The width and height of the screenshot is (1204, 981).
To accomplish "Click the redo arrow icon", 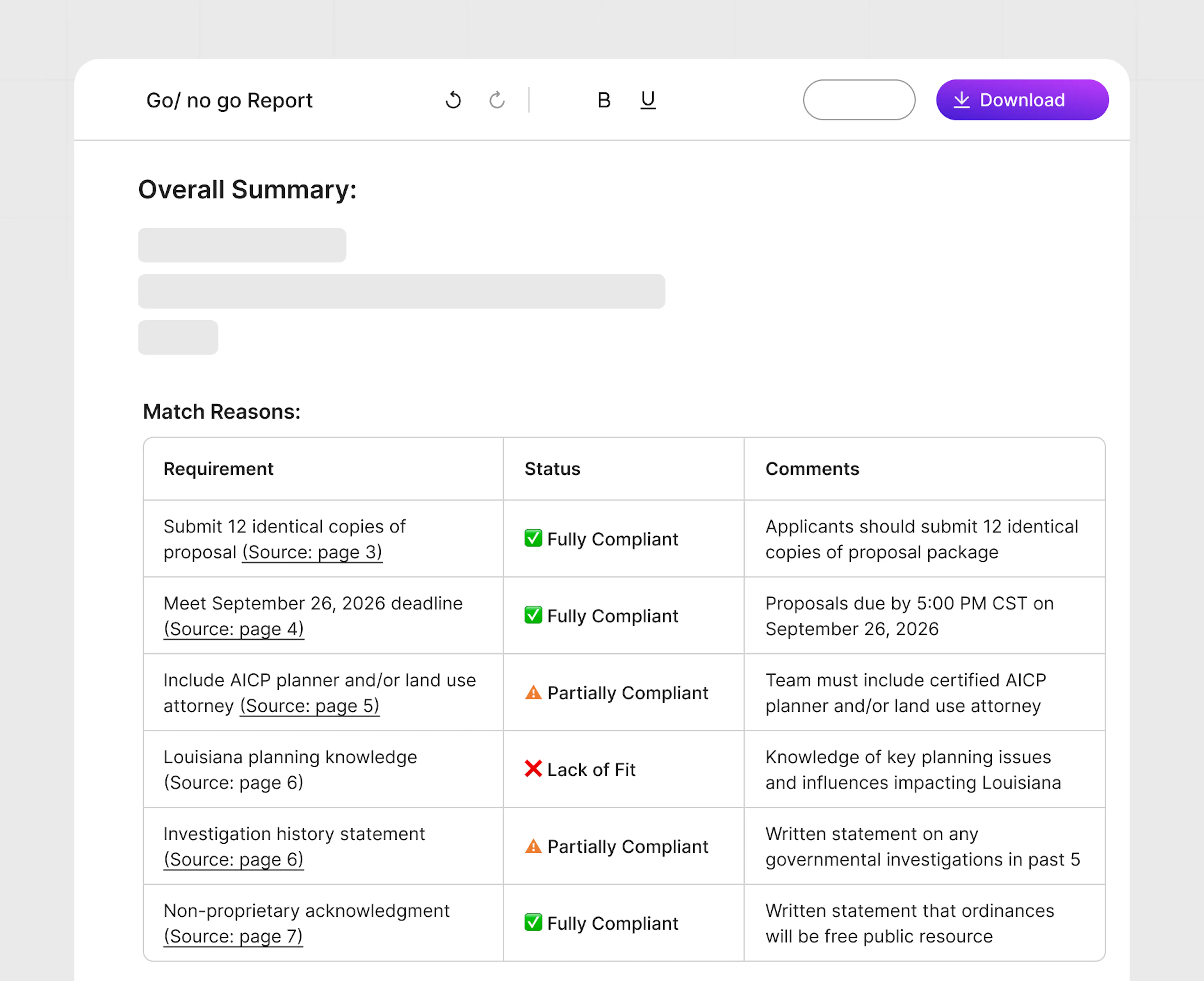I will tap(497, 100).
